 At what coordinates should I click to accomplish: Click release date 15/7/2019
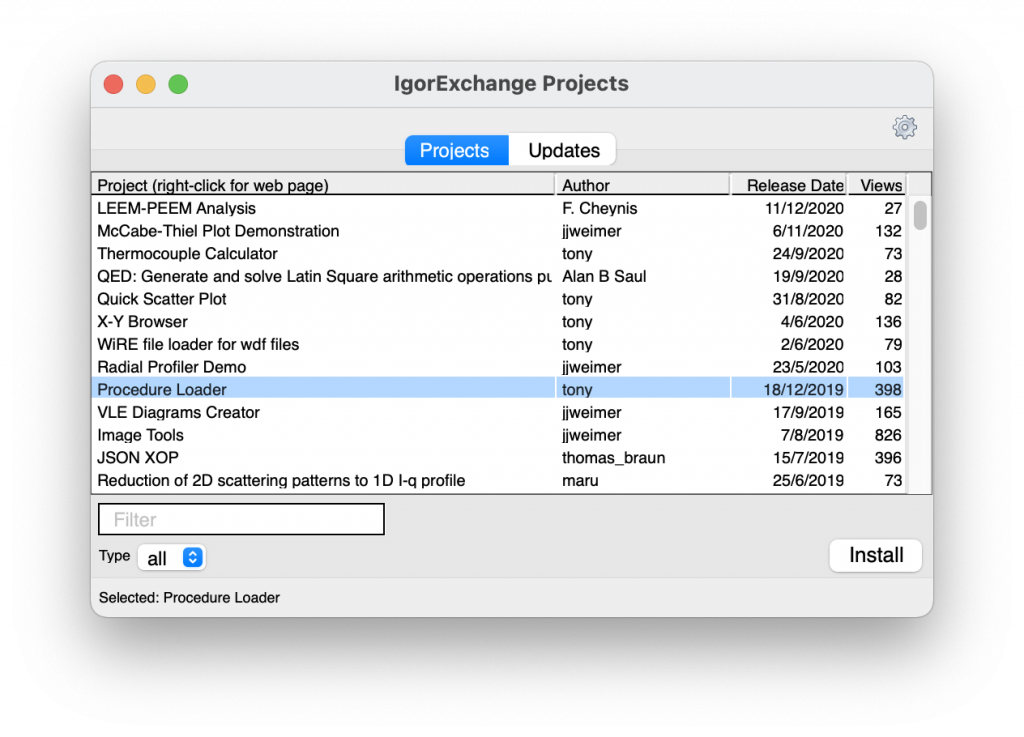coord(808,458)
